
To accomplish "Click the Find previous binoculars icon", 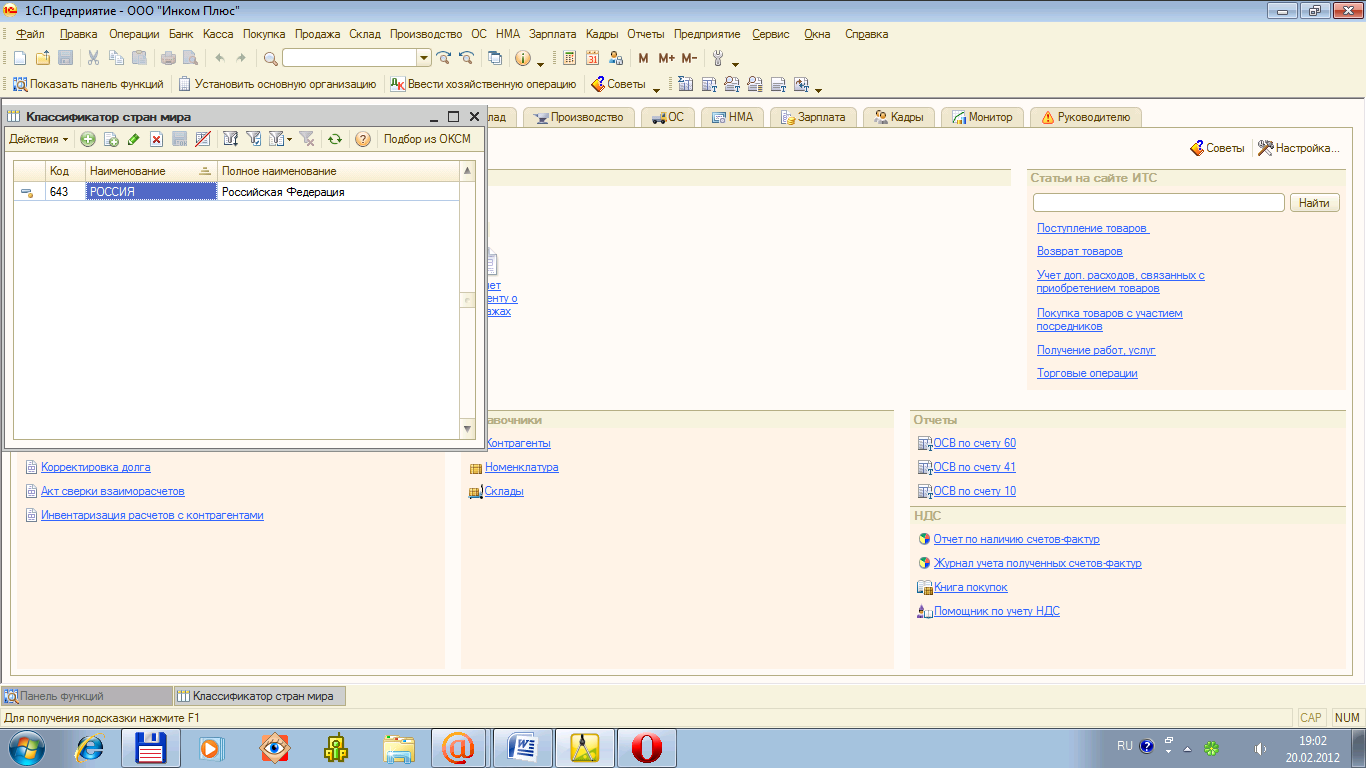I will [466, 58].
